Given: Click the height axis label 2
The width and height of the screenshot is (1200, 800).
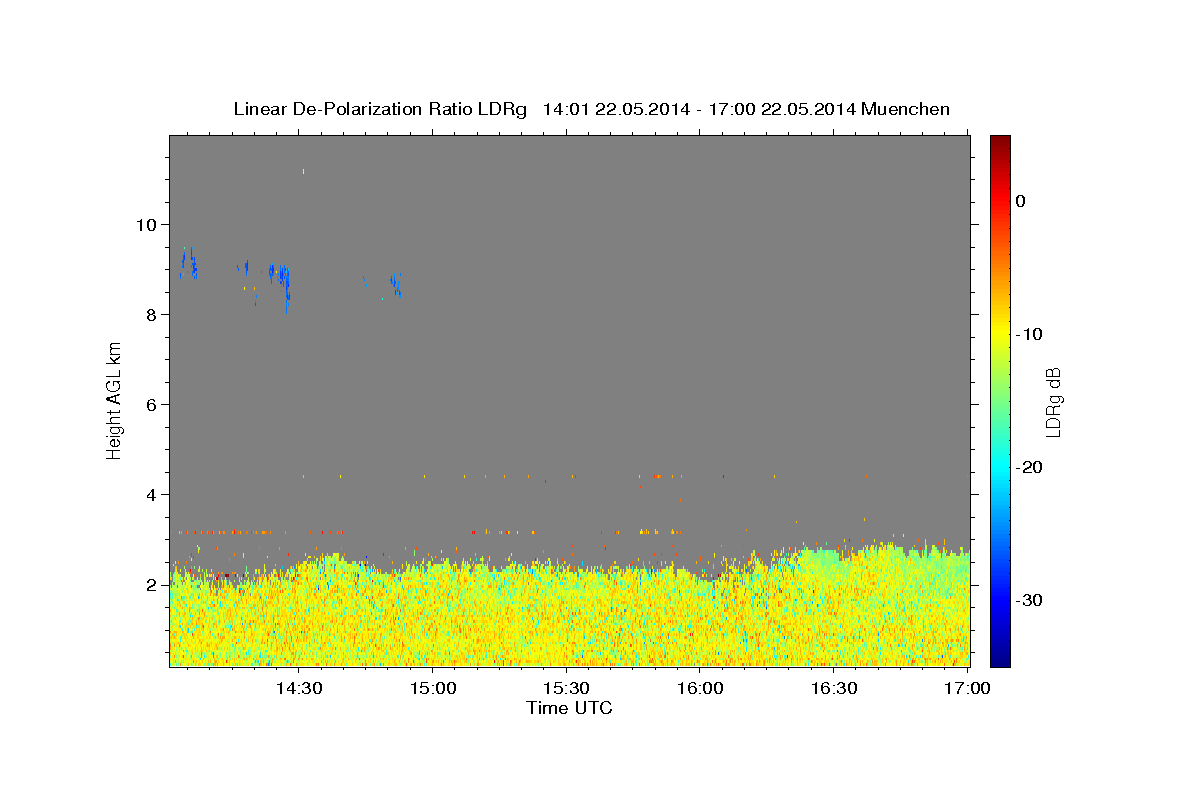Looking at the screenshot, I should pos(150,584).
